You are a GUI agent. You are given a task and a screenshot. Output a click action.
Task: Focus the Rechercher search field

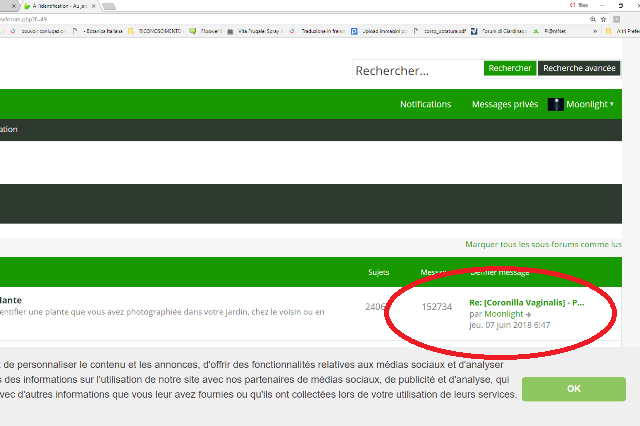click(x=416, y=70)
